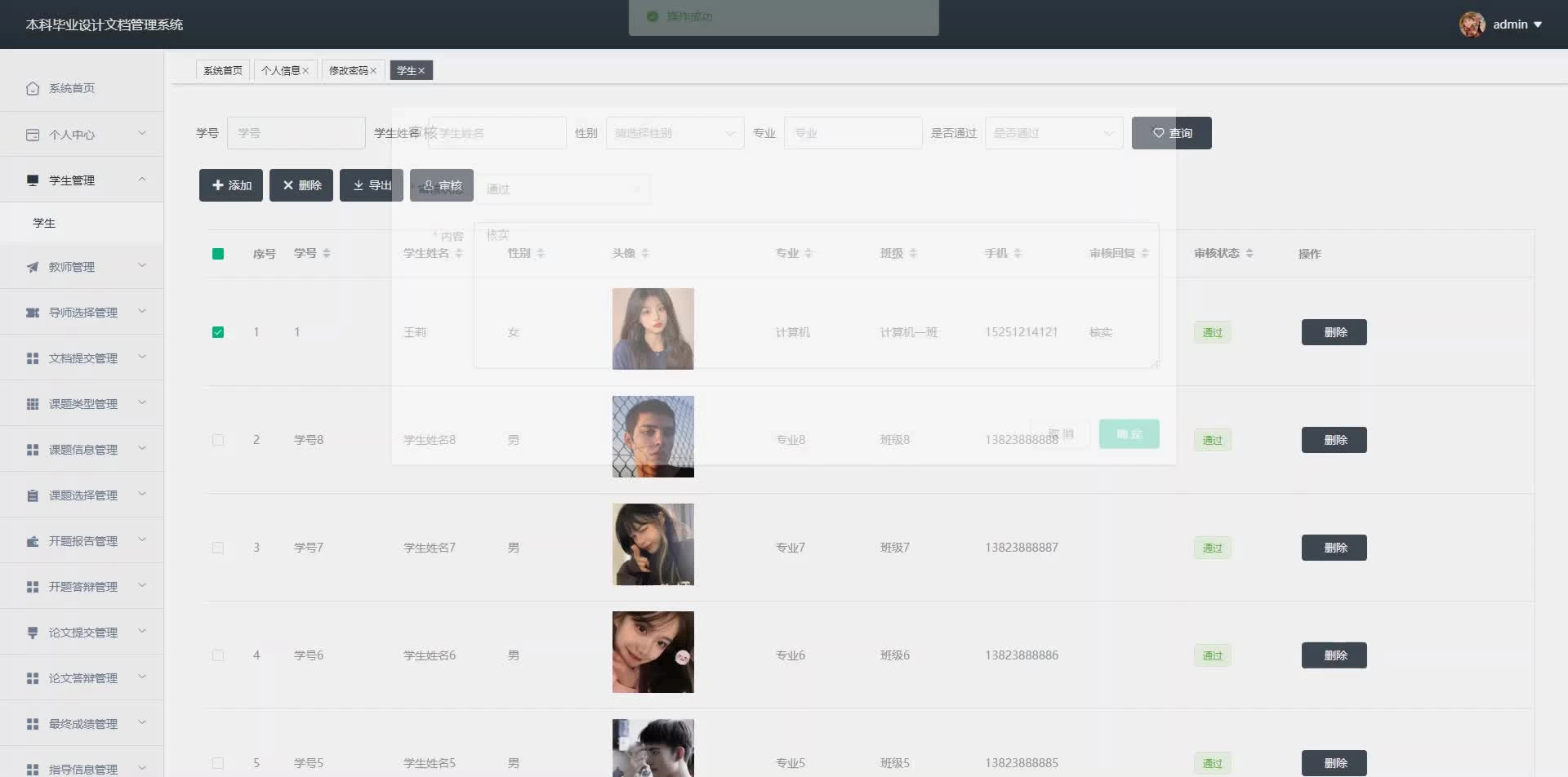The image size is (1568, 777).
Task: Click the 教师管理 paper plane icon
Action: 33,267
